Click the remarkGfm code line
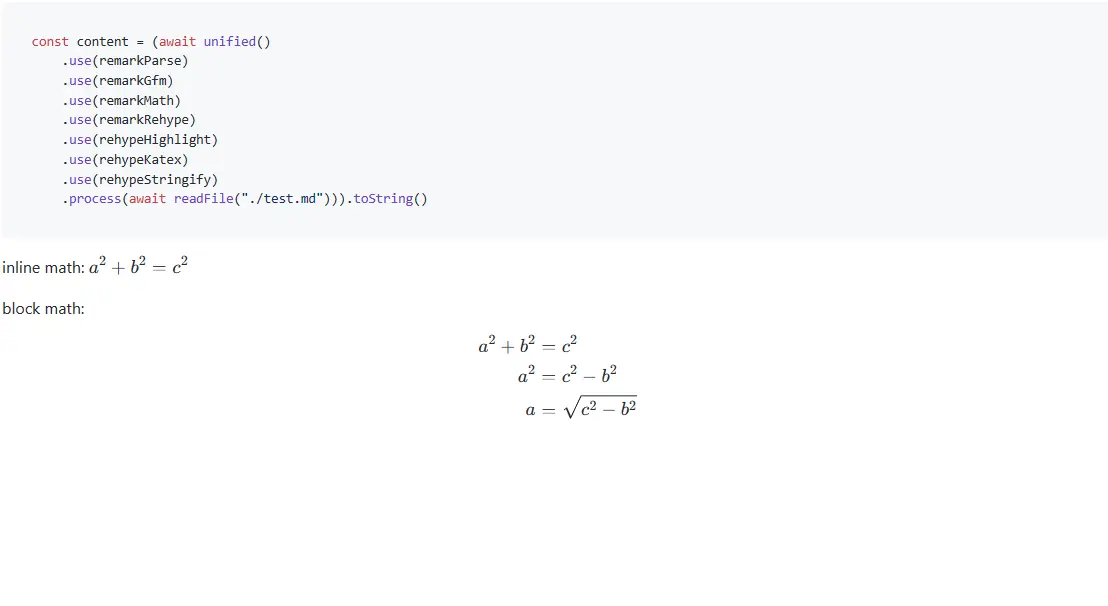Image resolution: width=1108 pixels, height=606 pixels. [118, 81]
